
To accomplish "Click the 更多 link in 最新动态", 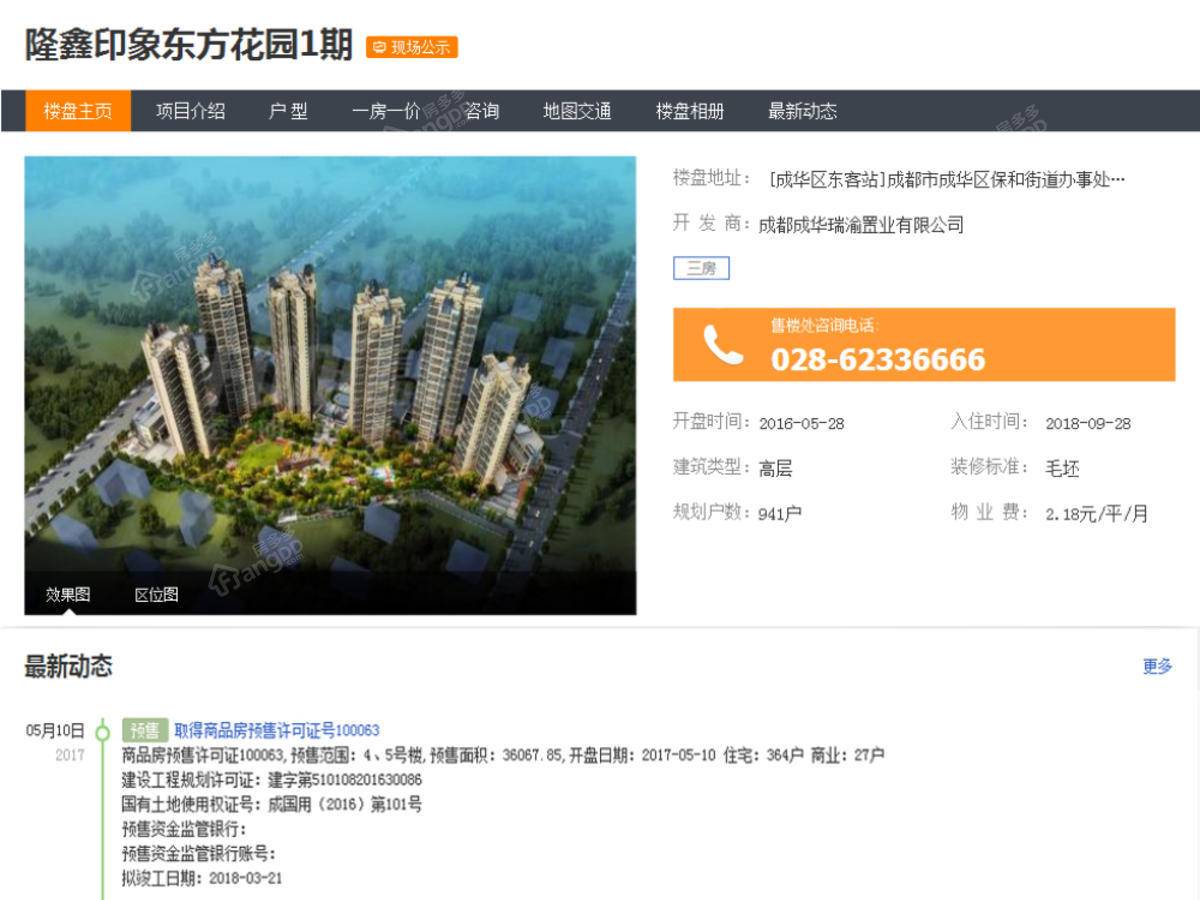I will pos(1158,666).
